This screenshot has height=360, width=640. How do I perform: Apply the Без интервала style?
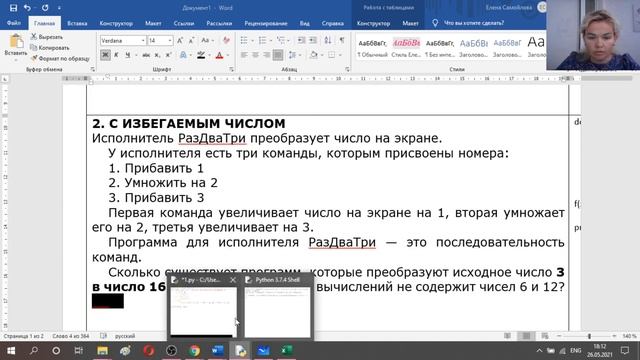click(440, 48)
